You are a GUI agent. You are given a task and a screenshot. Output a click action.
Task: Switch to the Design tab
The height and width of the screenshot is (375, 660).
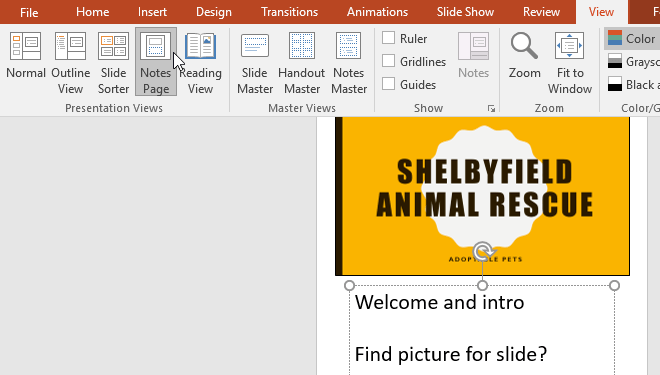tap(214, 12)
